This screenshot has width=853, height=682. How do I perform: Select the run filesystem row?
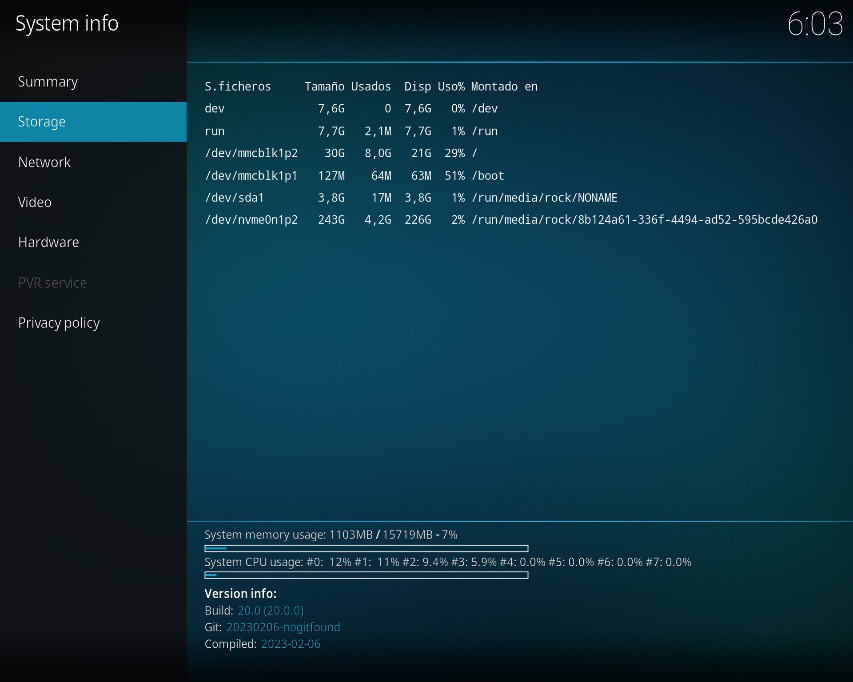351,131
